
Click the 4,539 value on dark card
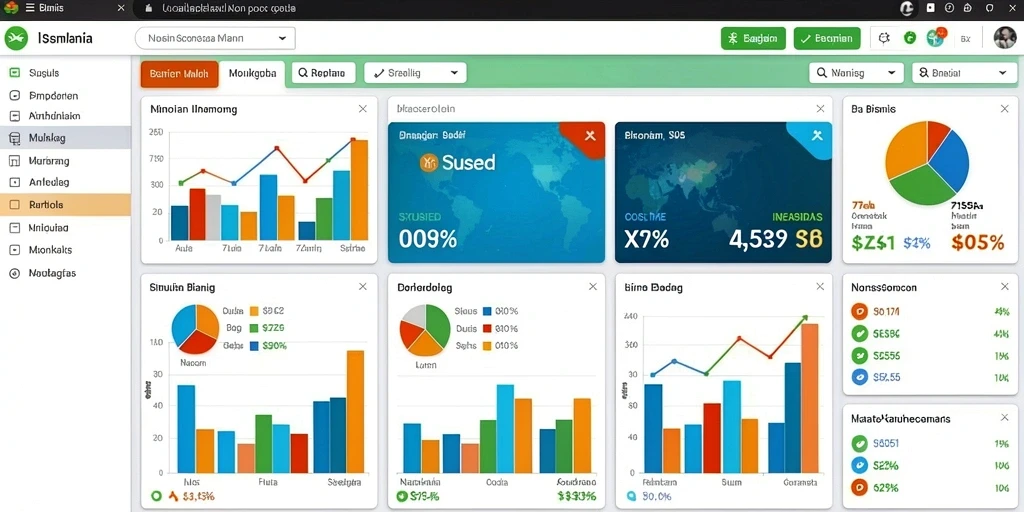coord(758,240)
